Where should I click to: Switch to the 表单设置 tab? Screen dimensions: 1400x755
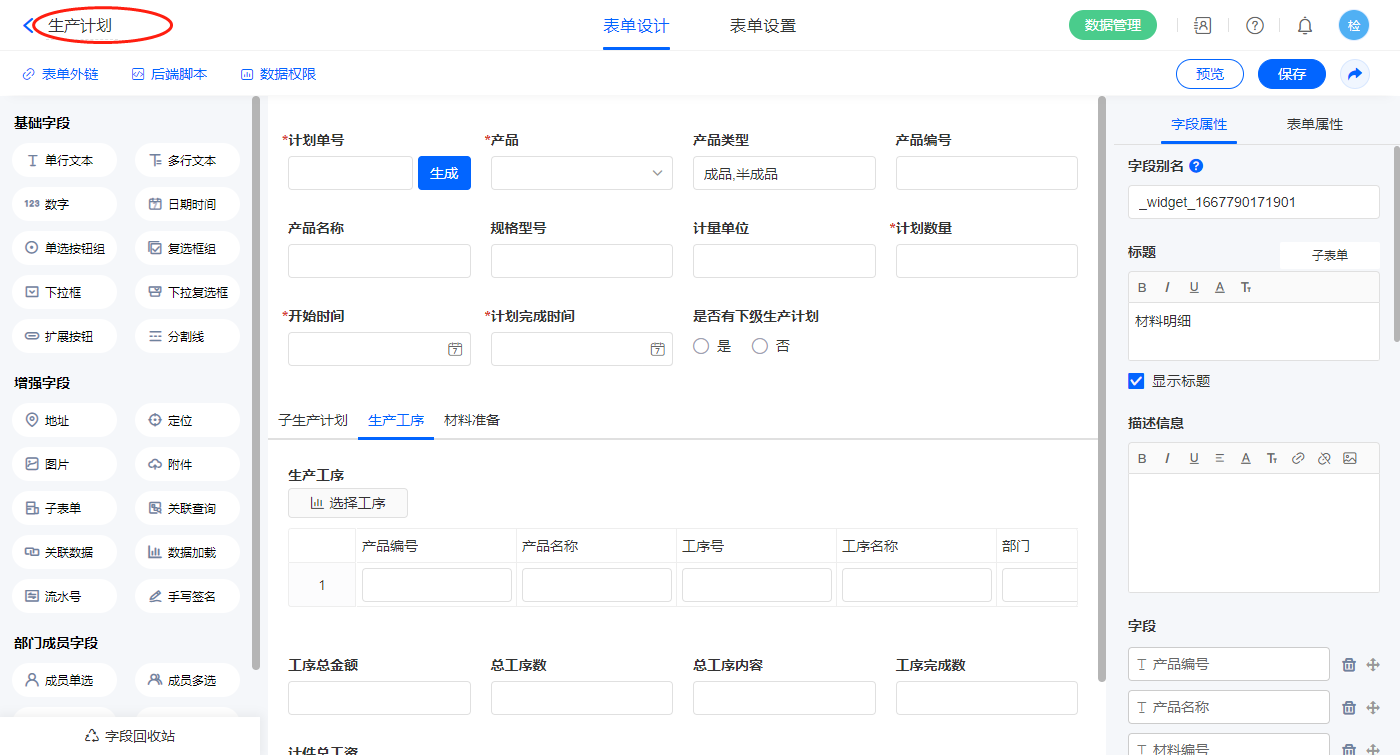[762, 26]
